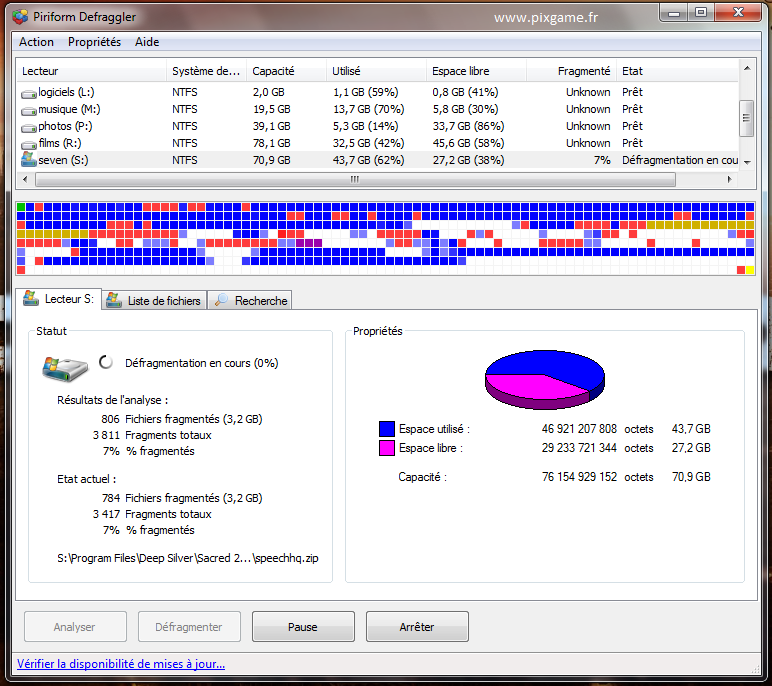Select the seven (S:) system drive icon
This screenshot has width=772, height=686.
(x=29, y=160)
